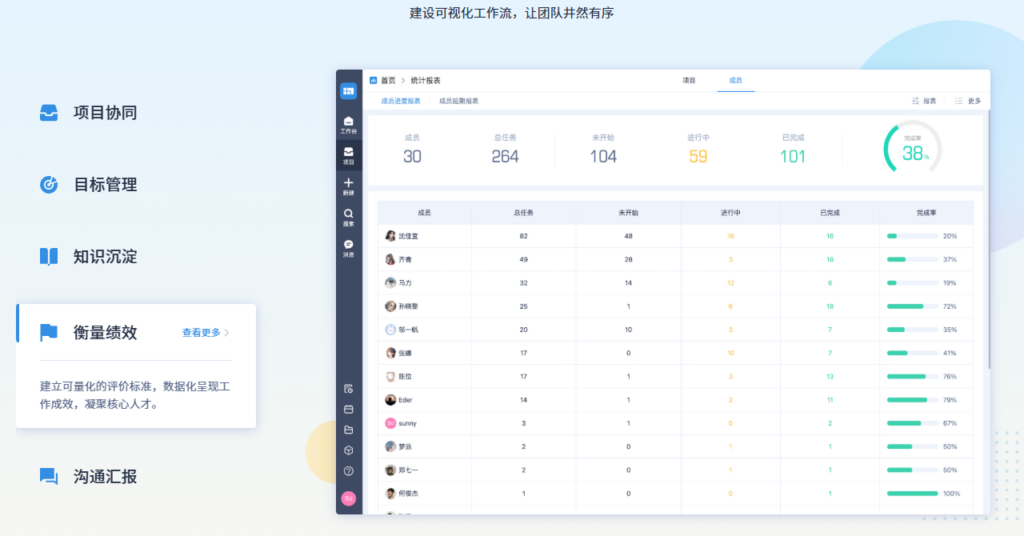Click Eder's avatar in the table
Viewport: 1024px width, 536px height.
391,400
